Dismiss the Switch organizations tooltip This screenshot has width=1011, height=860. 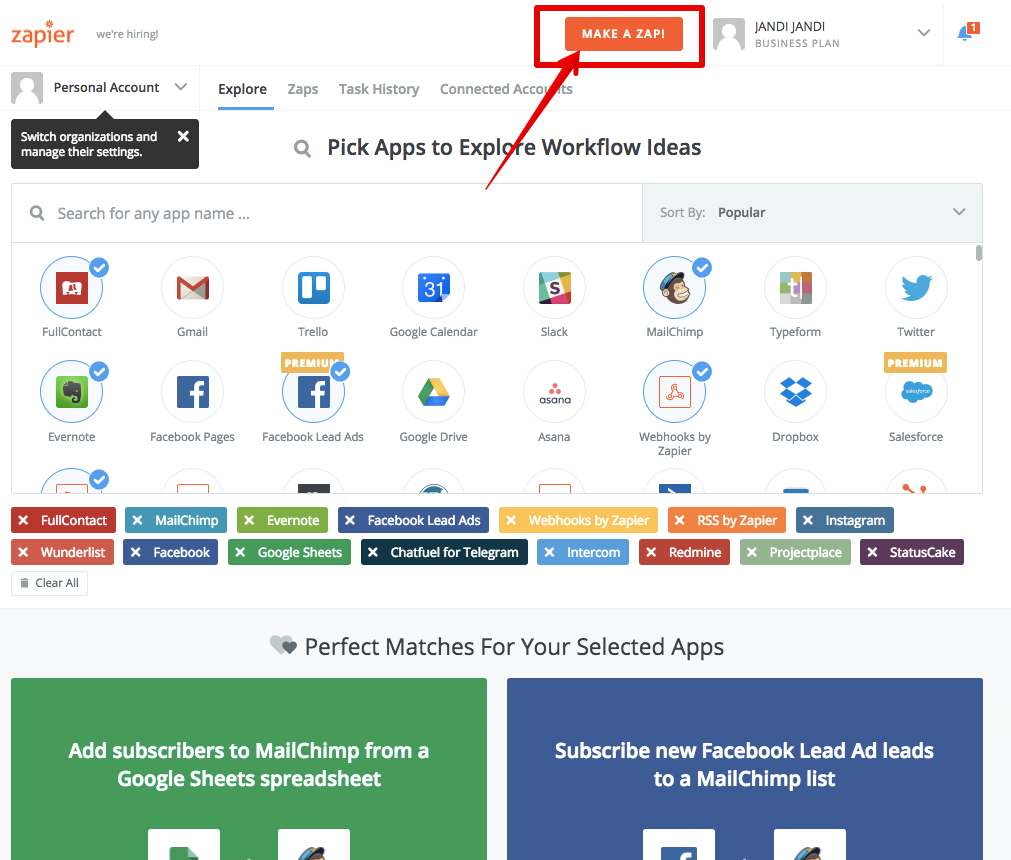(x=183, y=136)
